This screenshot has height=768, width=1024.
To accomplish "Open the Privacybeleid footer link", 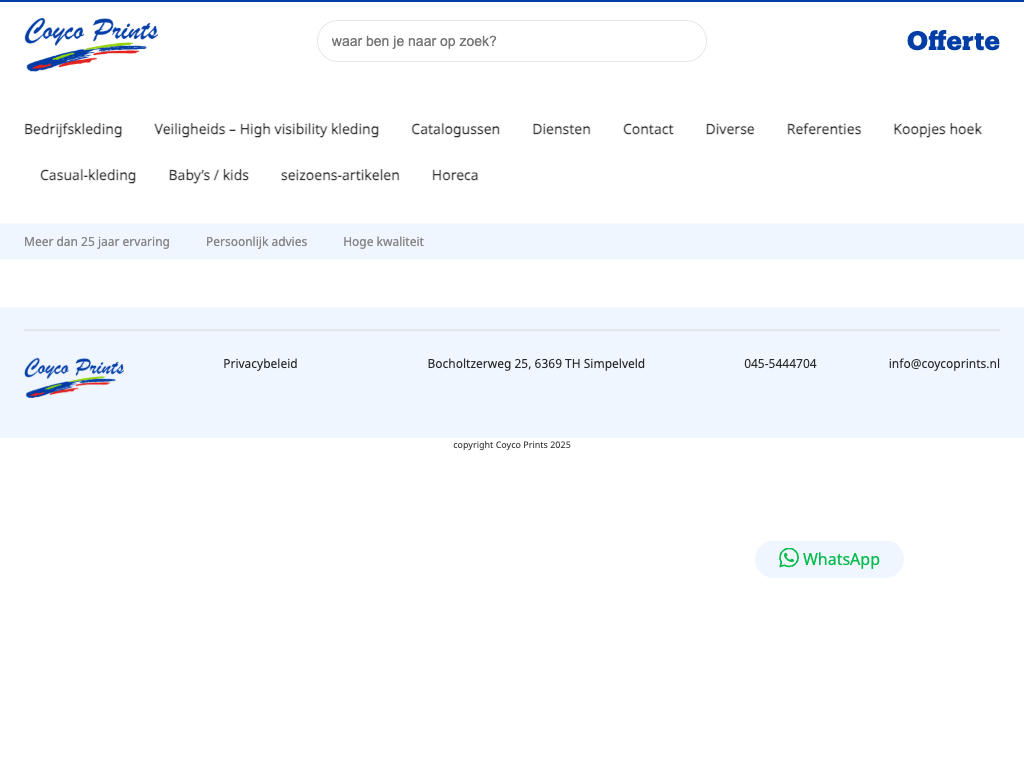I will [260, 364].
